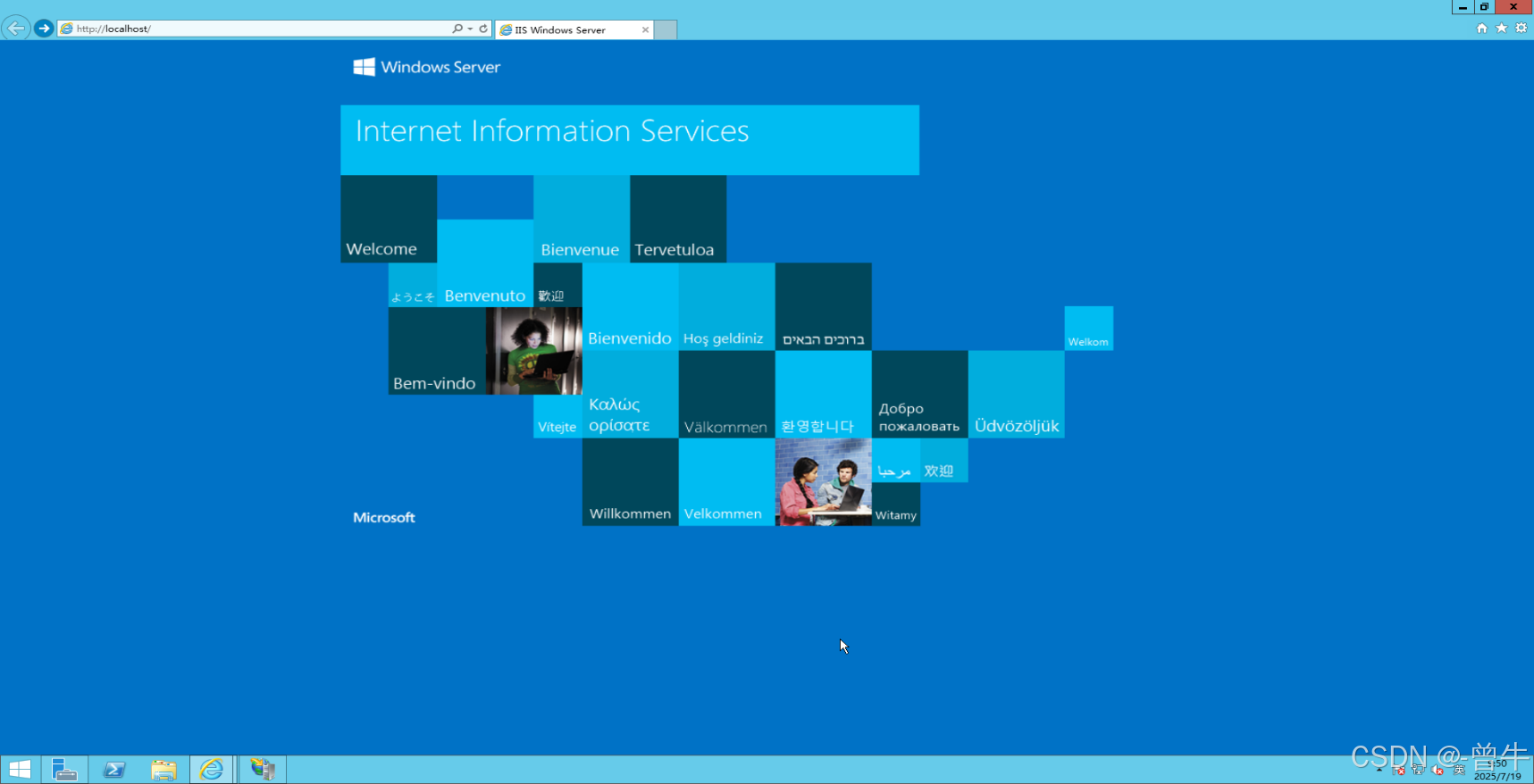This screenshot has height=784, width=1534.
Task: Open File Explorer from the taskbar
Action: click(163, 770)
